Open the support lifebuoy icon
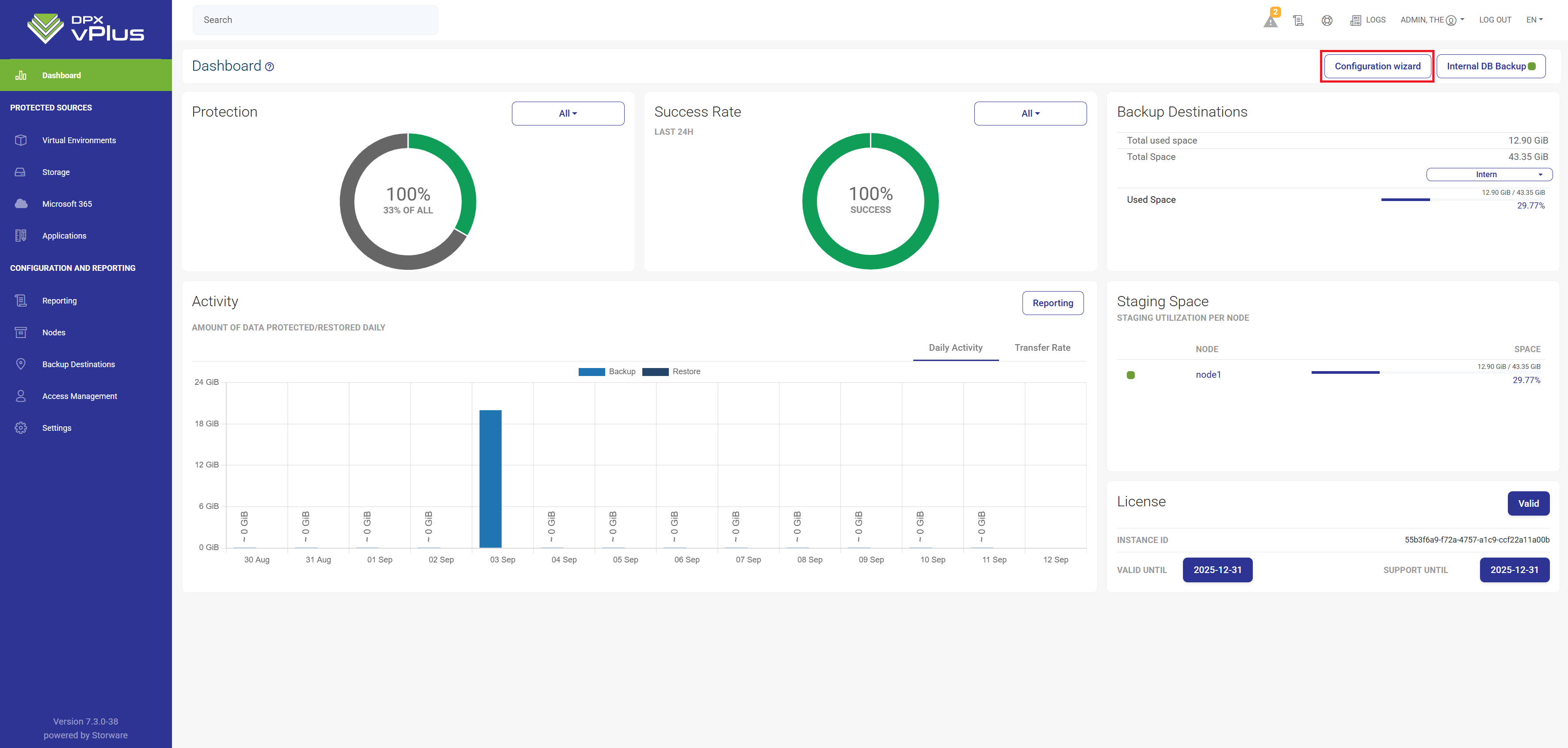The height and width of the screenshot is (748, 1568). click(1327, 20)
